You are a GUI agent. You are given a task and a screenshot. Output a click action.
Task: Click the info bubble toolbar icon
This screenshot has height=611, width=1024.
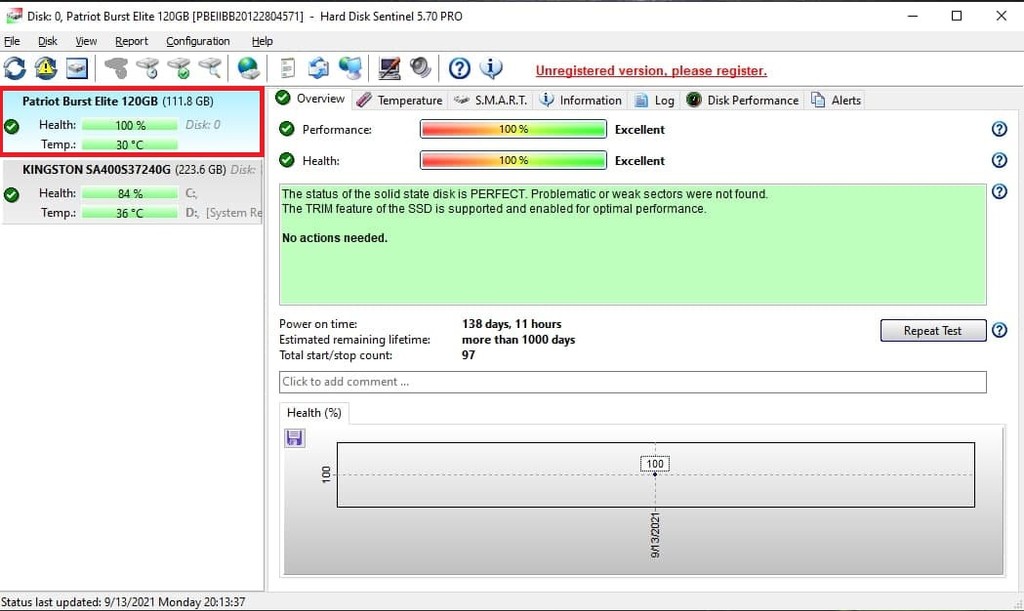pyautogui.click(x=491, y=68)
